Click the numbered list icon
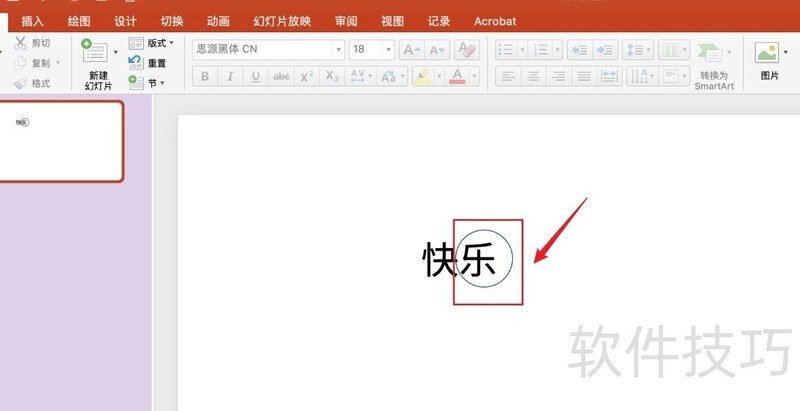 point(541,50)
